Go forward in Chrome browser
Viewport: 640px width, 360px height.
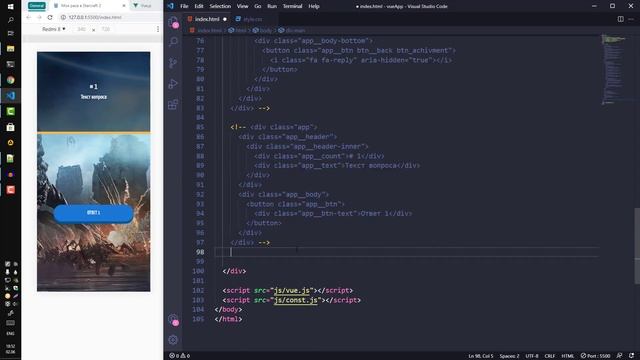(x=39, y=18)
